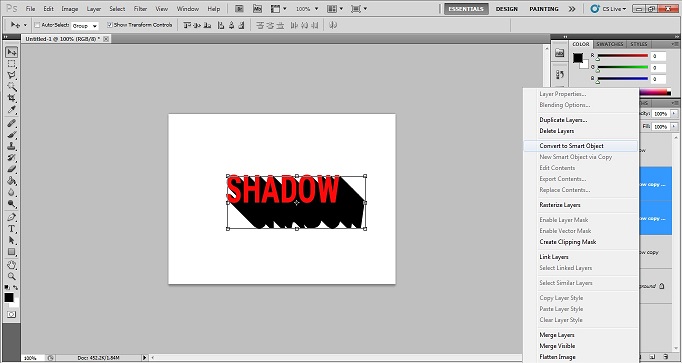Viewport: 682px width, 363px height.
Task: Select the Paint Bucket tool
Action: click(x=12, y=180)
